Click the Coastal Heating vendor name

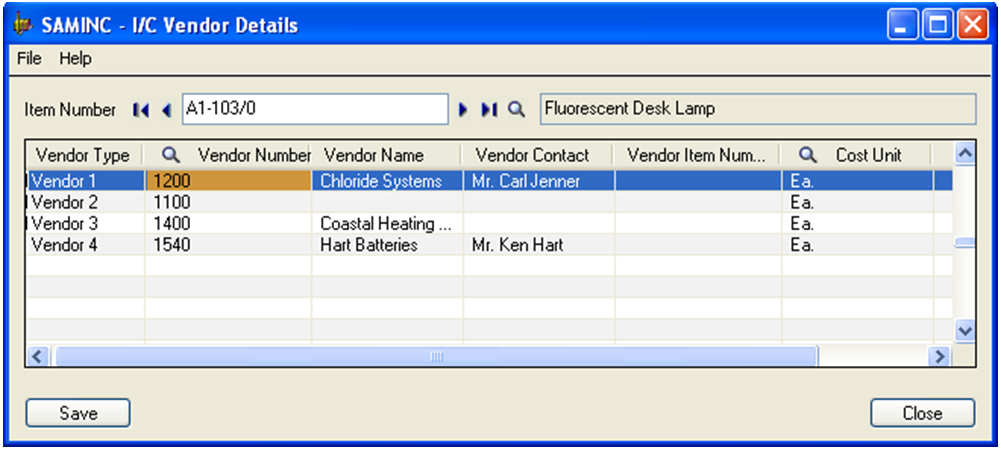(x=387, y=224)
